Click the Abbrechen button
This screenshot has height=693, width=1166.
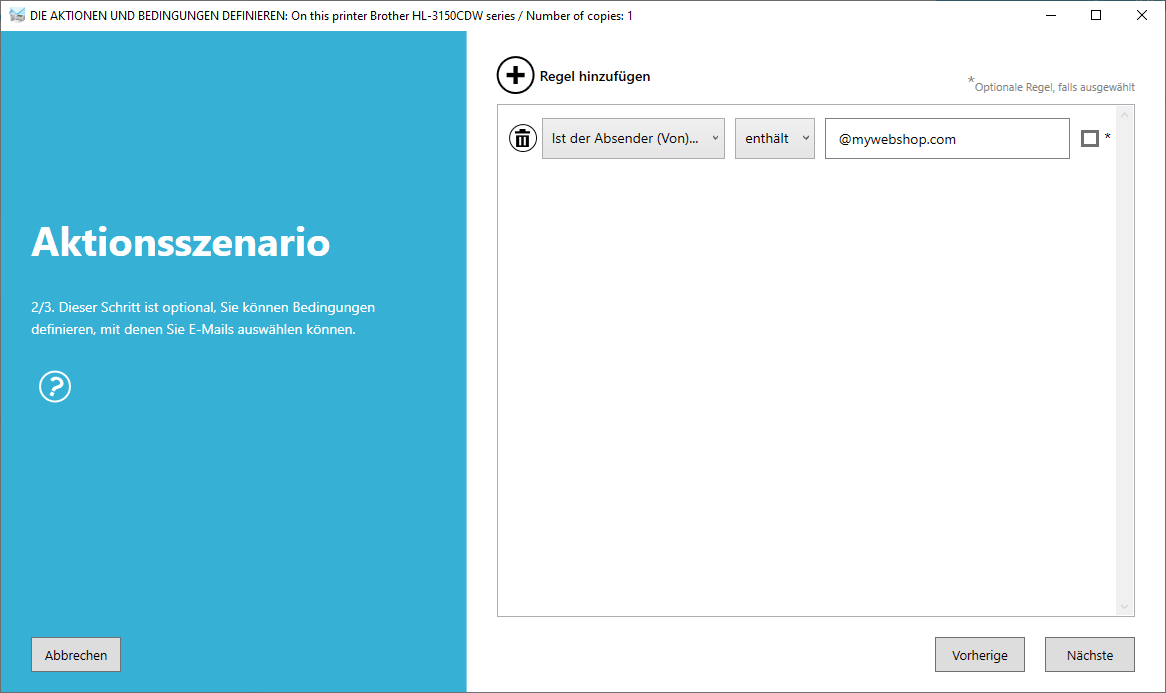point(76,654)
